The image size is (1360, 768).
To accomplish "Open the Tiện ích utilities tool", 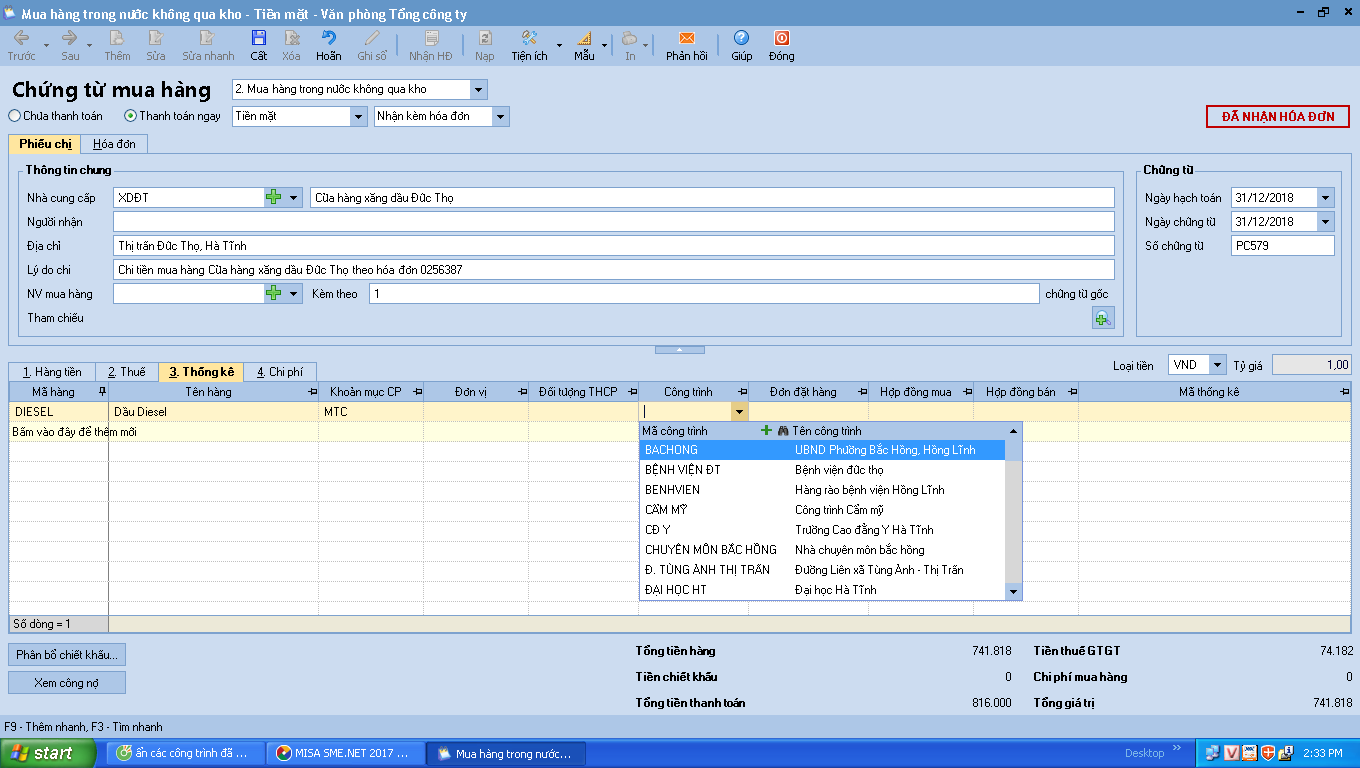I will coord(529,39).
